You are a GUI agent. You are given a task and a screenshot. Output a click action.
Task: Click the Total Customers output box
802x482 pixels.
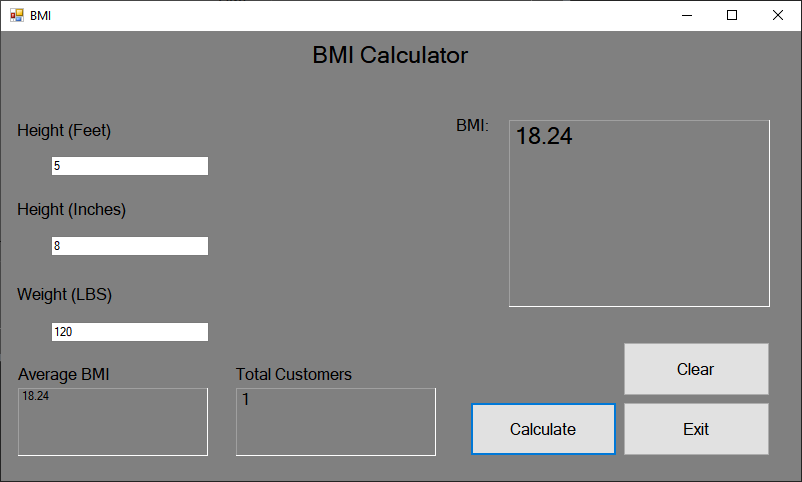(x=336, y=422)
